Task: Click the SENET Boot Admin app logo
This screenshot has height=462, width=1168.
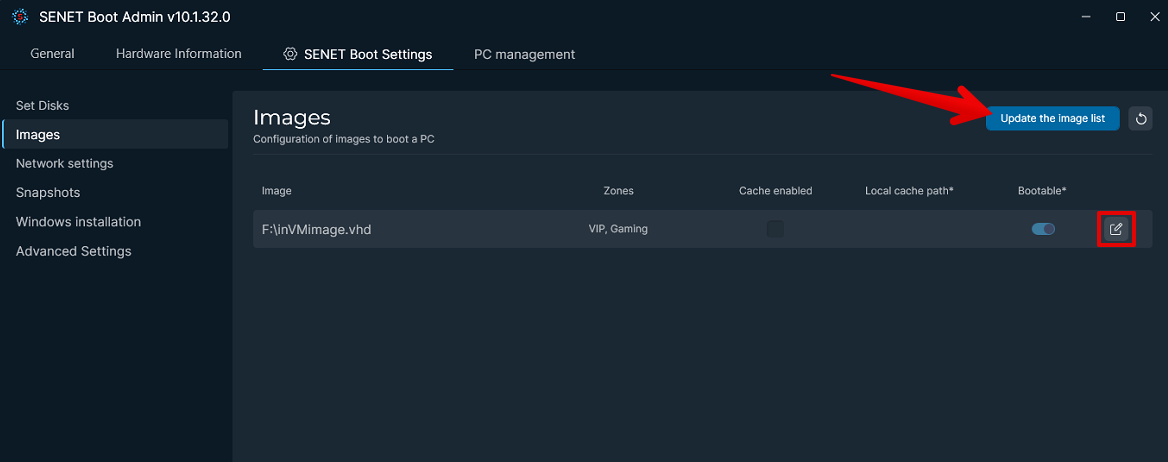Action: tap(20, 16)
